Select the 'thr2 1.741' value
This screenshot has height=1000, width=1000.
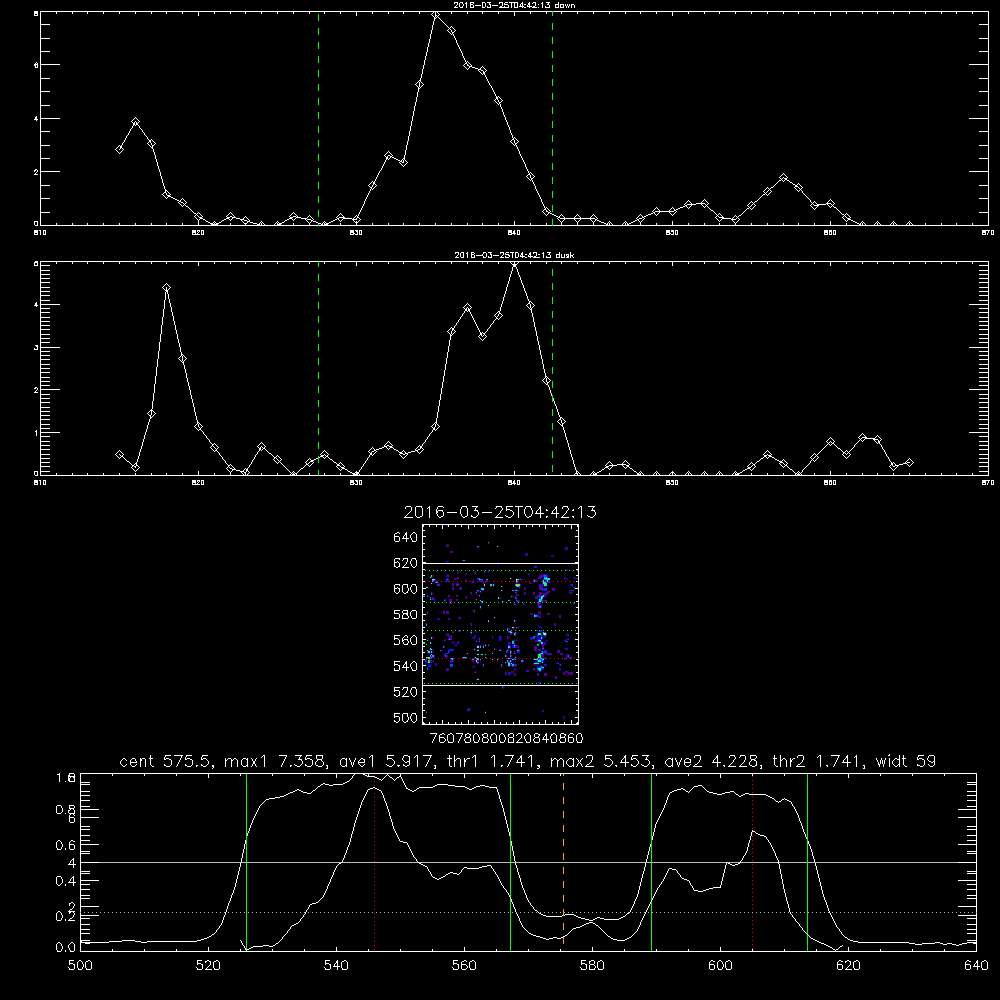tap(818, 761)
